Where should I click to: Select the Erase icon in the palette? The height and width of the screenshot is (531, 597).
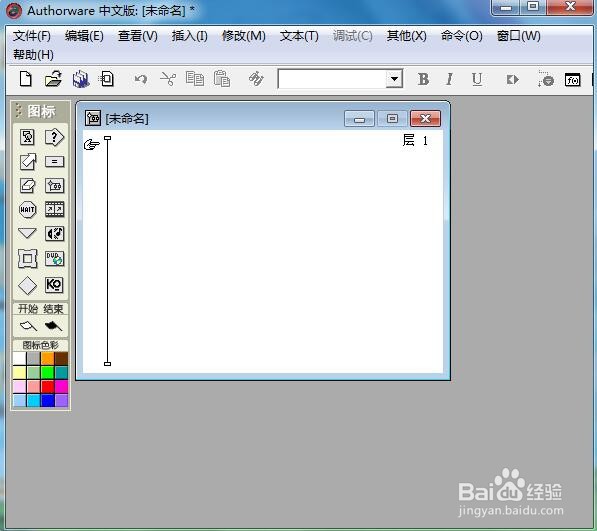click(27, 186)
